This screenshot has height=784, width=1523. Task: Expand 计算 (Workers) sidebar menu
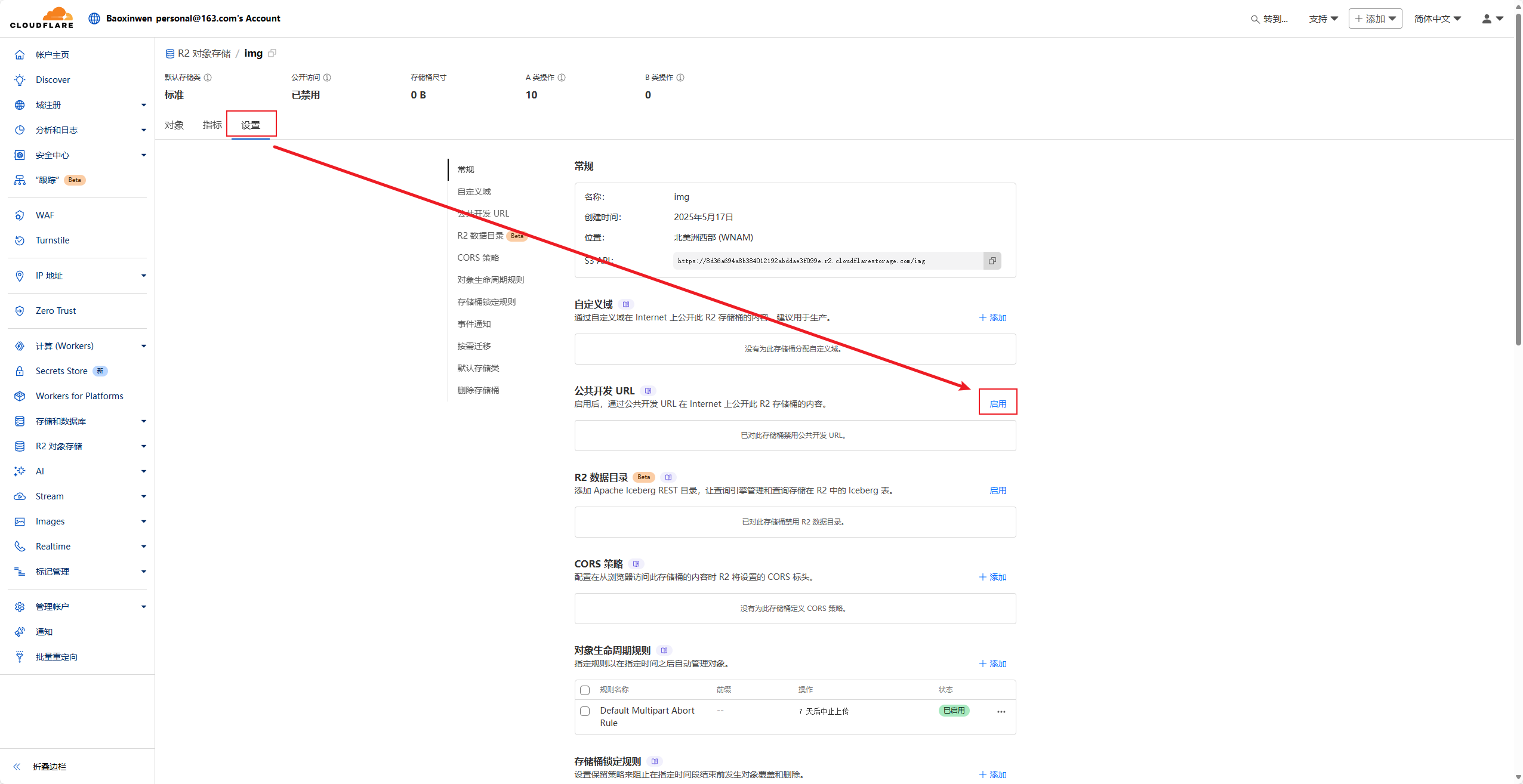pyautogui.click(x=144, y=346)
